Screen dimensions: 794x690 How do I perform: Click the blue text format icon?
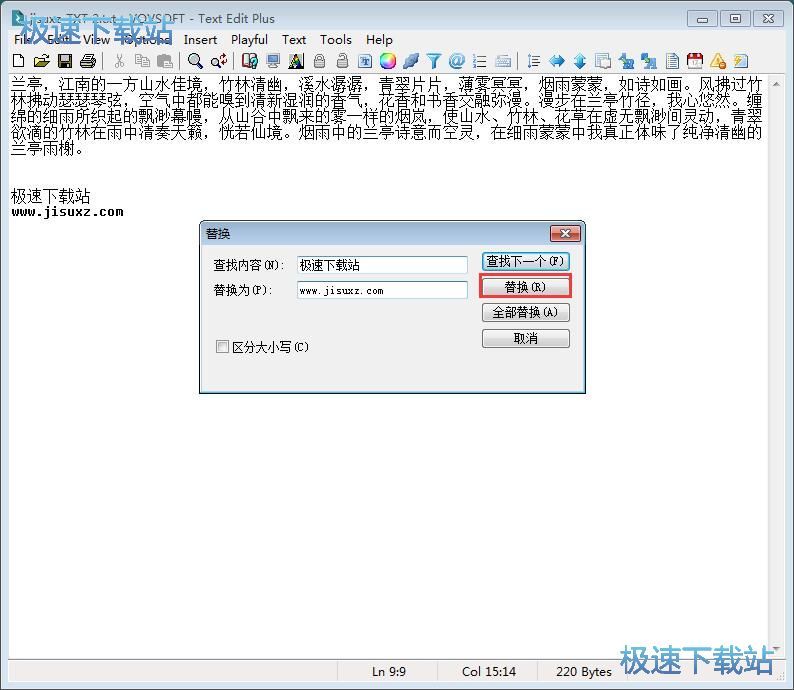point(365,61)
